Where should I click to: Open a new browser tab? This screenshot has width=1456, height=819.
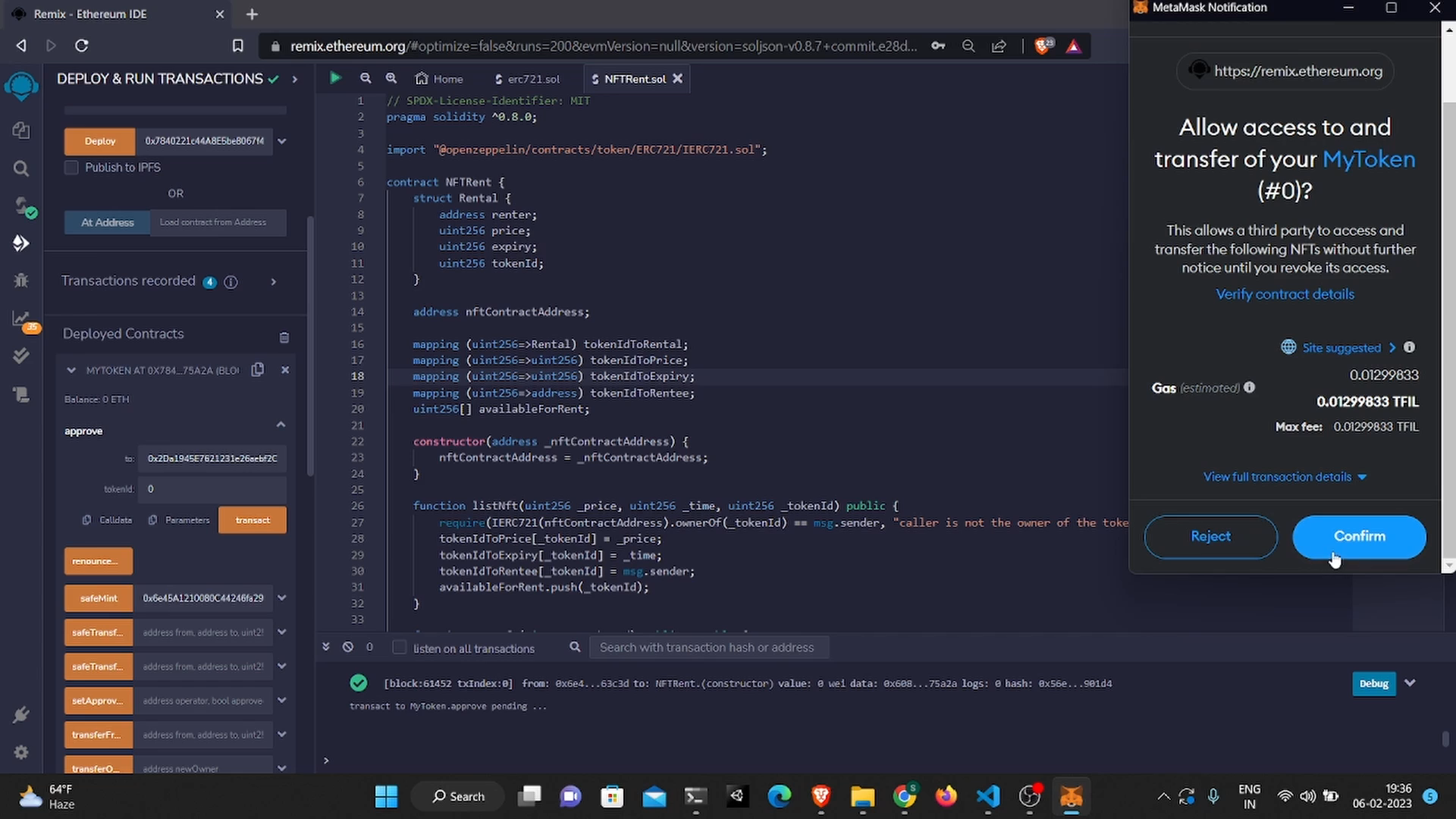coord(253,14)
